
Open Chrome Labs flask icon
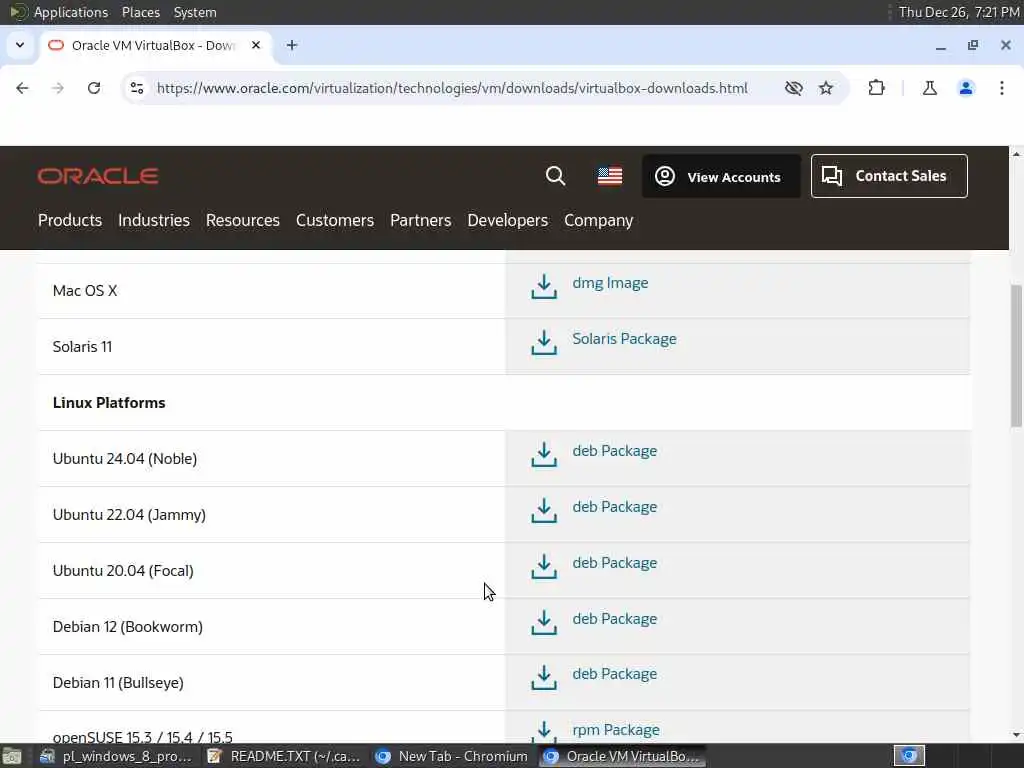[929, 88]
